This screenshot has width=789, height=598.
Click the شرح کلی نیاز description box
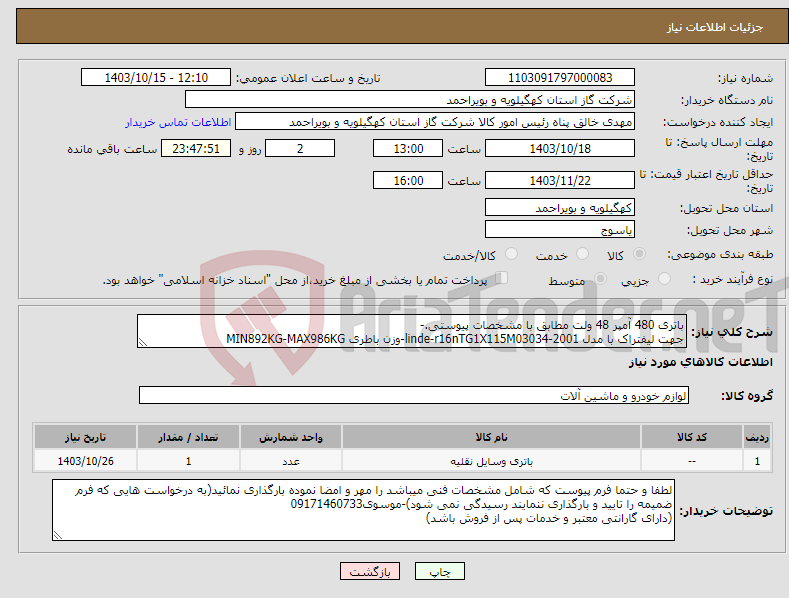[412, 331]
